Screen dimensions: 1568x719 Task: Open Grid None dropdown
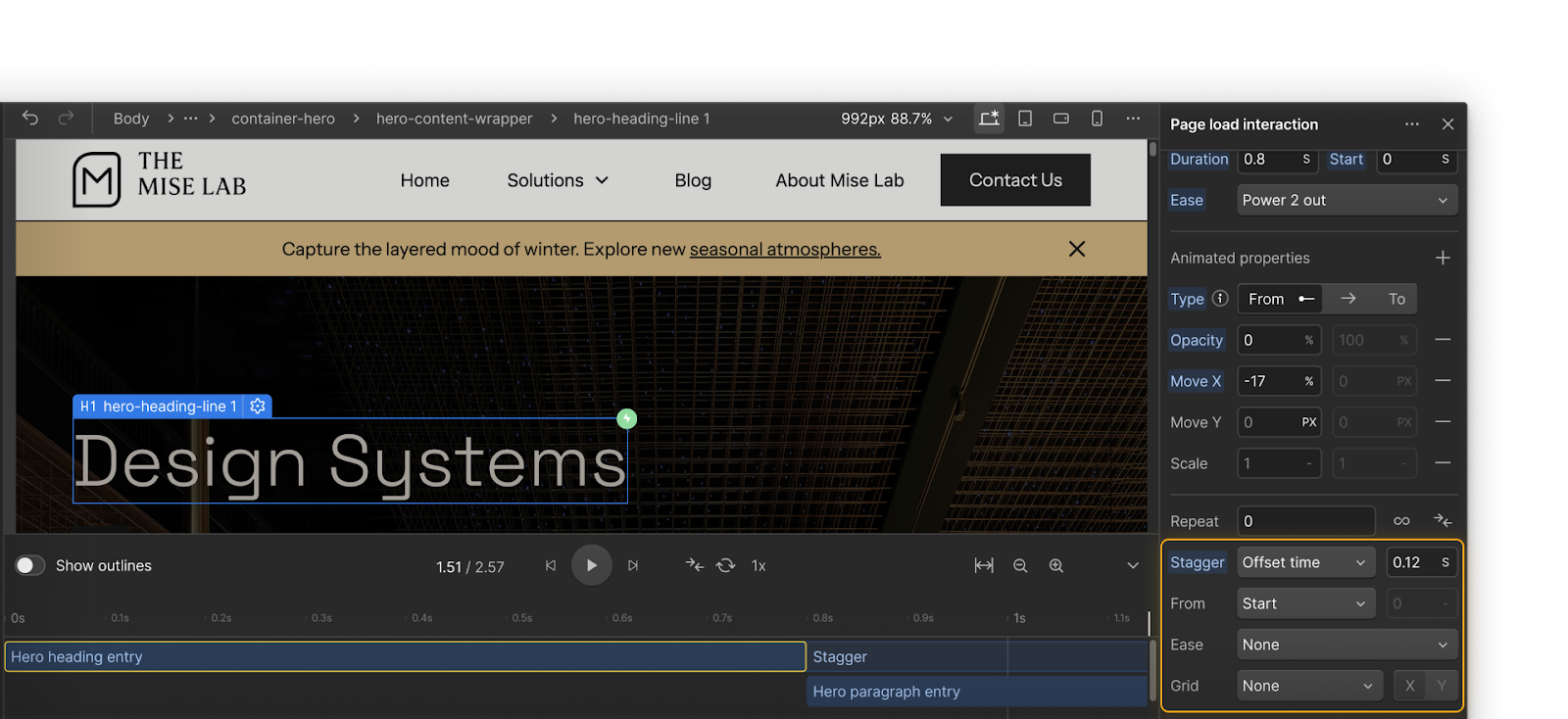(x=1310, y=686)
